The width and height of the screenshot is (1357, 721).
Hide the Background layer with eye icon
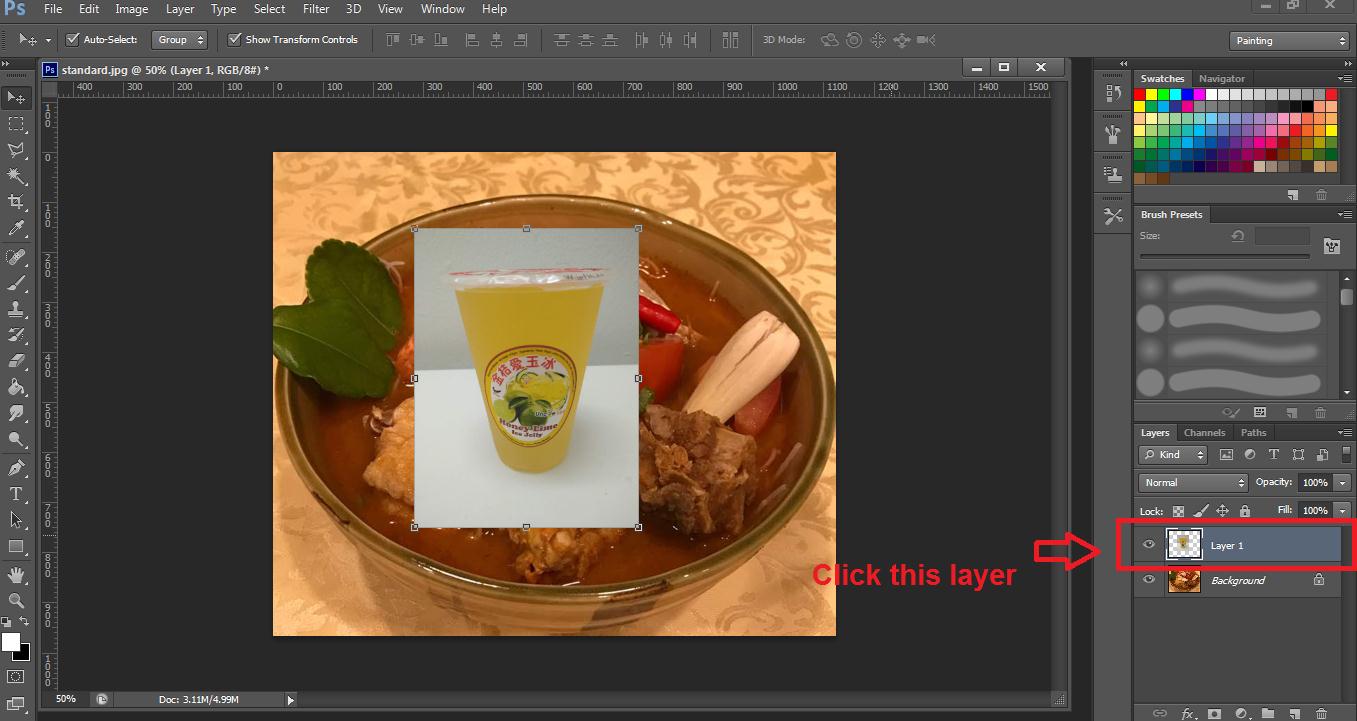(1149, 580)
